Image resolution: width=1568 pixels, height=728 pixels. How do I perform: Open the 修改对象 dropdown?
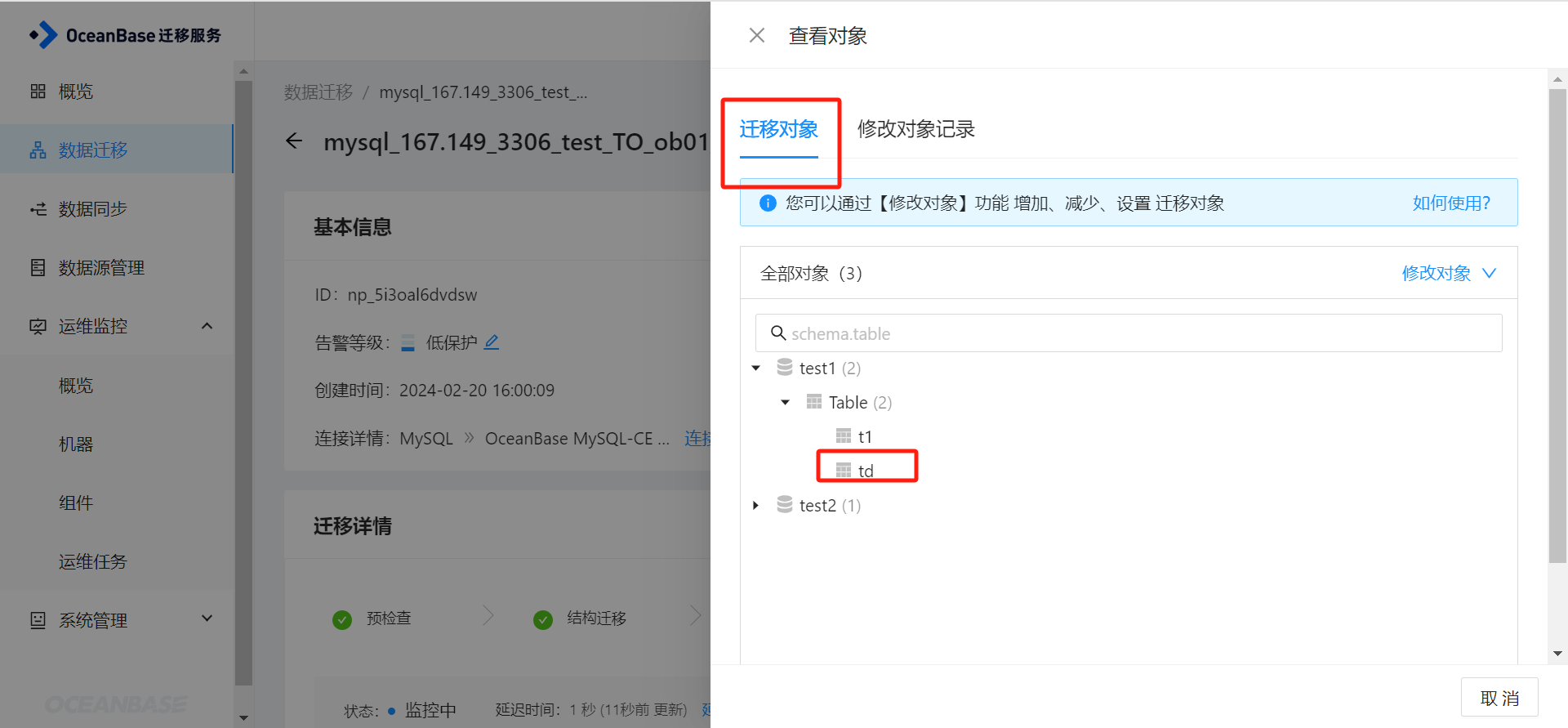1449,273
